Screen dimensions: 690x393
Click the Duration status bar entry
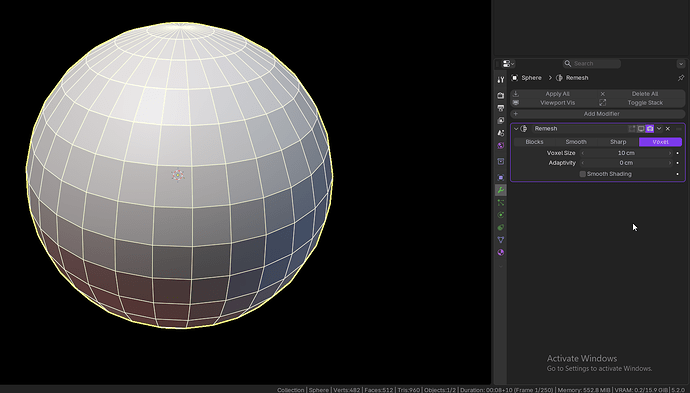[506, 390]
